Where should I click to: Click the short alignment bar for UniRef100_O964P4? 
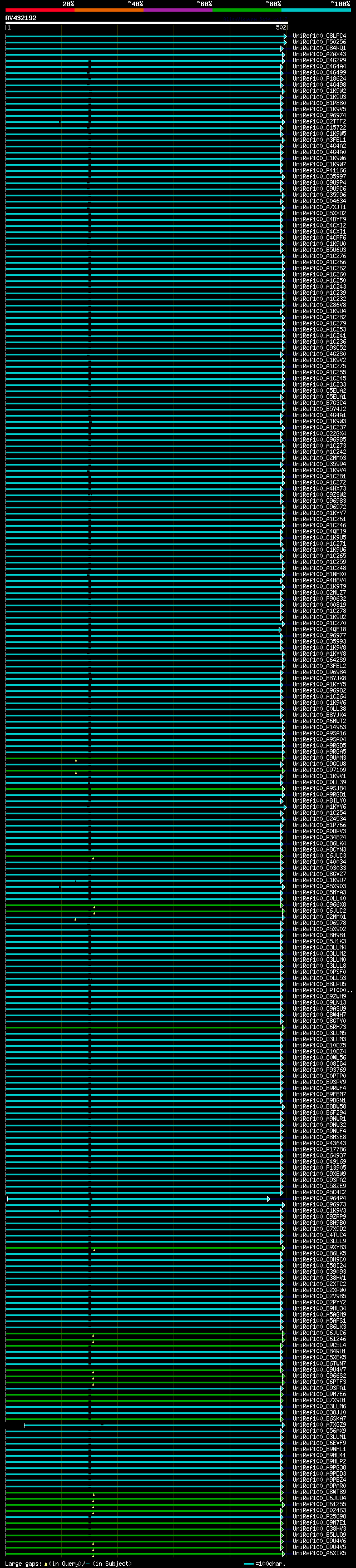[x=138, y=1199]
